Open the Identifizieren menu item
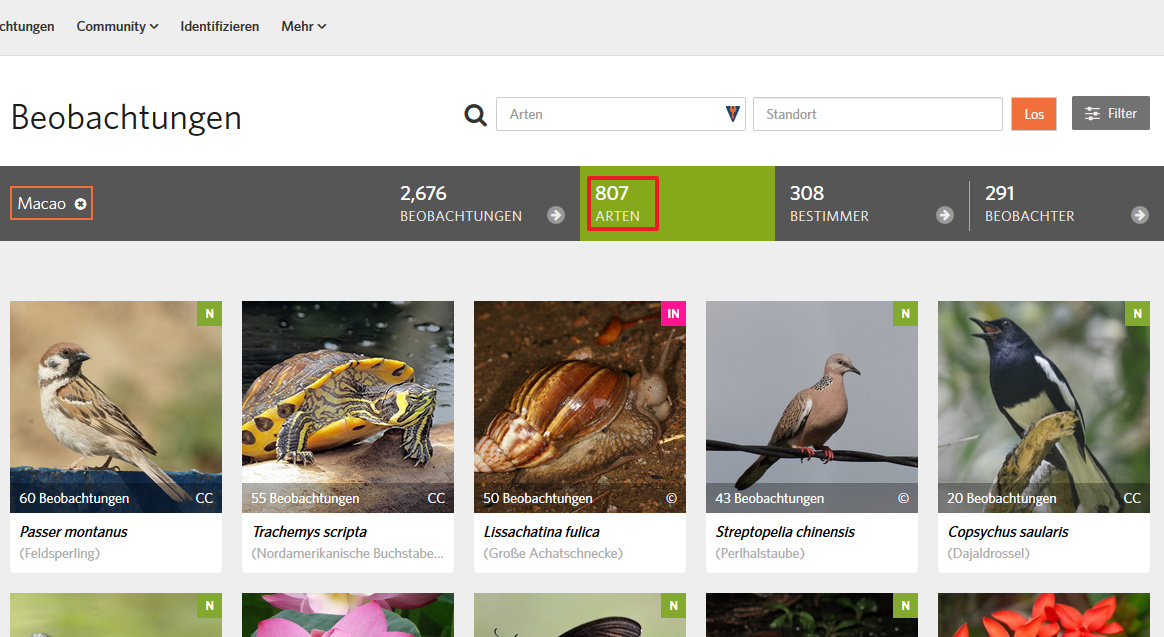Image resolution: width=1164 pixels, height=637 pixels. tap(220, 26)
